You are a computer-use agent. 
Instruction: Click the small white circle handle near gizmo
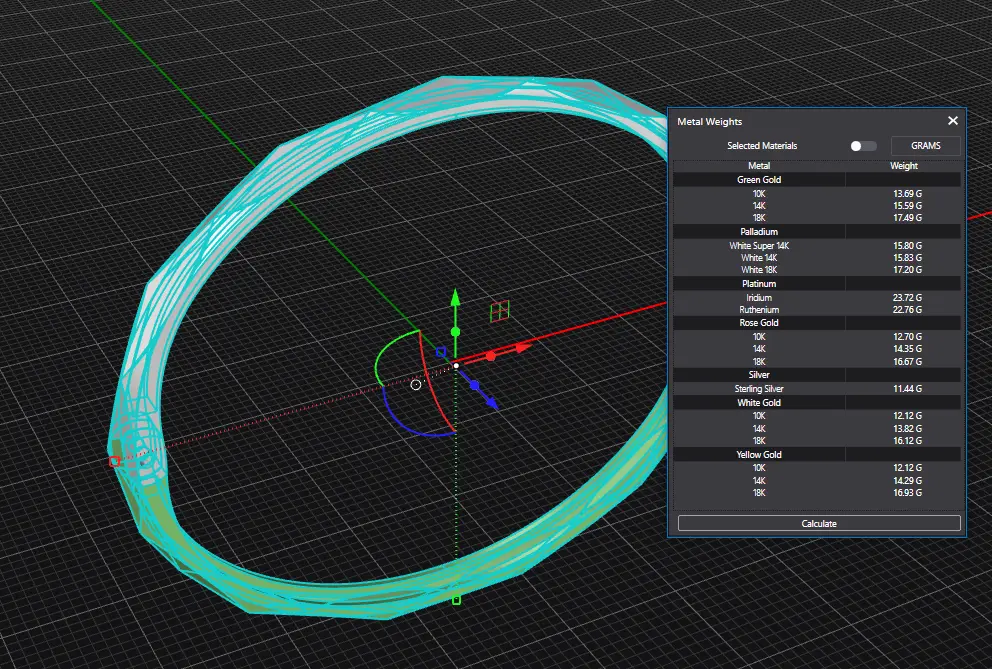[416, 385]
